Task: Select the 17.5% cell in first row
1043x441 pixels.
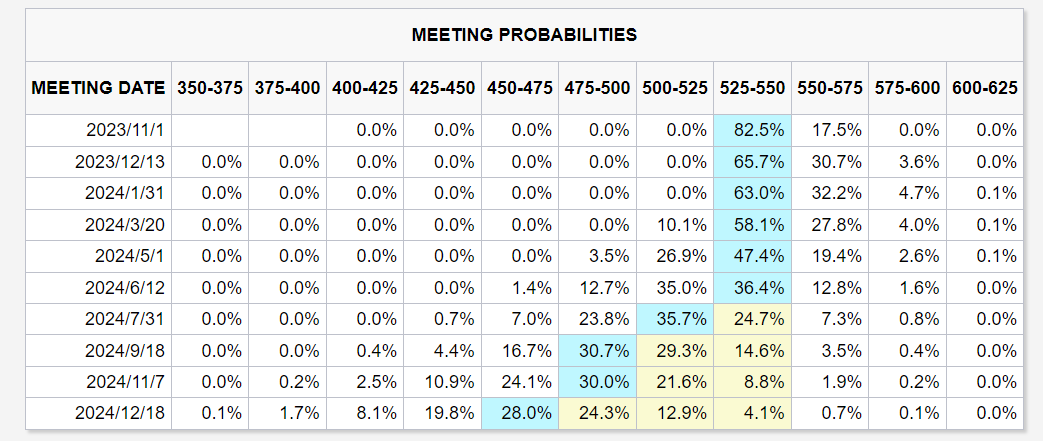Action: (x=830, y=130)
